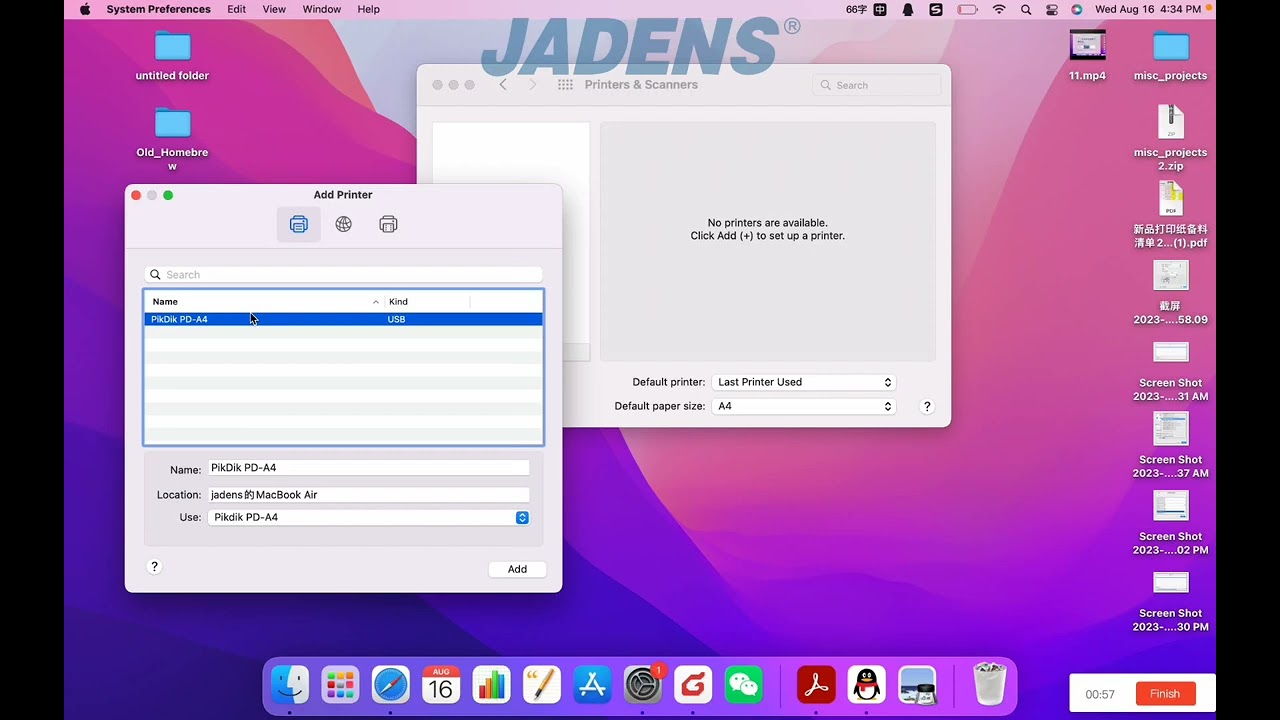
Task: Select the 截屏 screenshot file on desktop
Action: click(1170, 292)
